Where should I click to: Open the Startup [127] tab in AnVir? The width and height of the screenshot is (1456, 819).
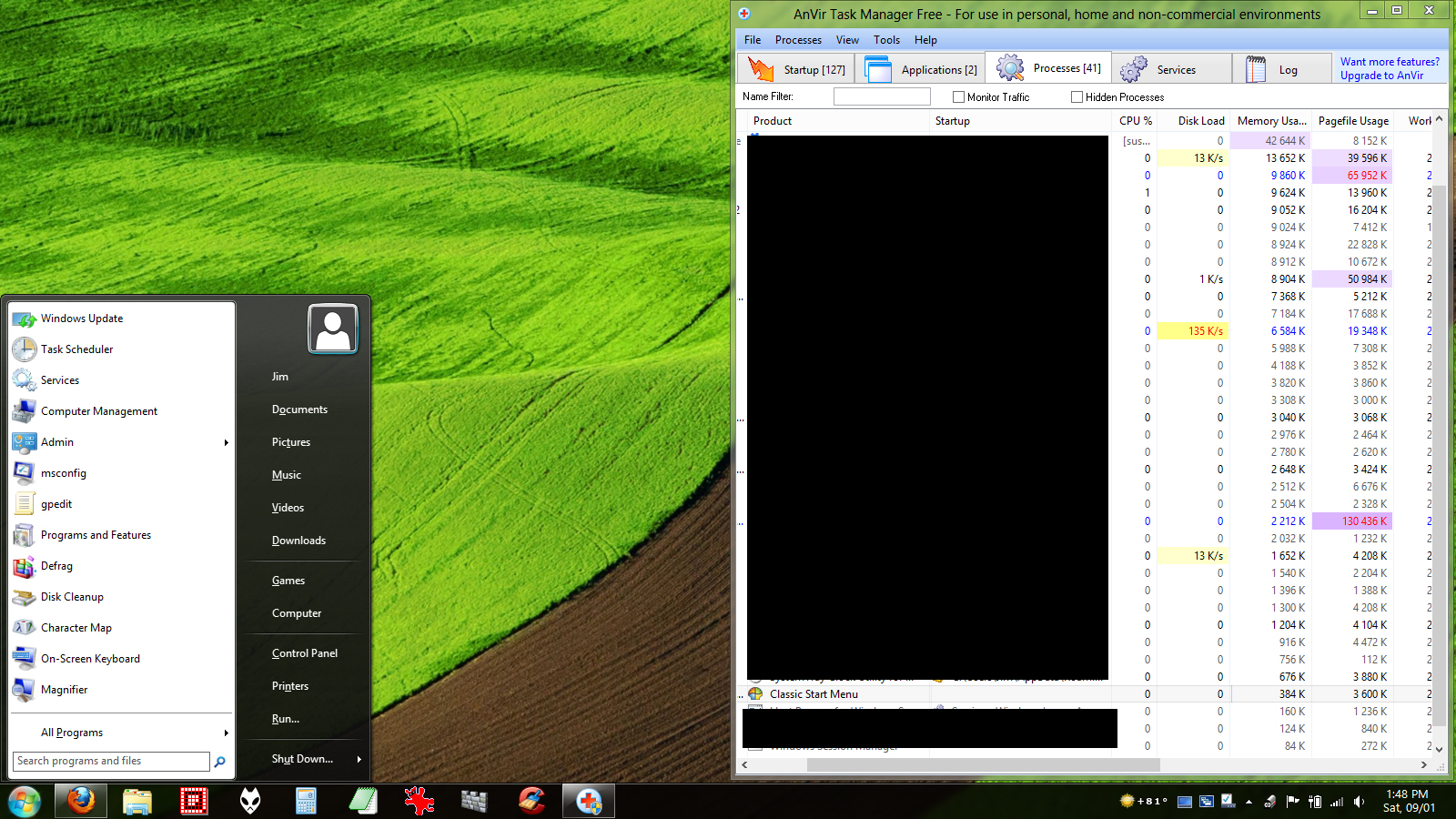798,69
